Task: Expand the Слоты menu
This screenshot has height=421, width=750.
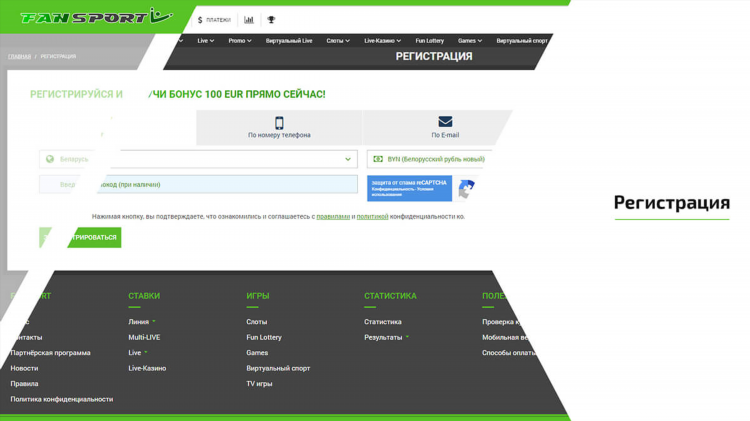Action: point(338,41)
